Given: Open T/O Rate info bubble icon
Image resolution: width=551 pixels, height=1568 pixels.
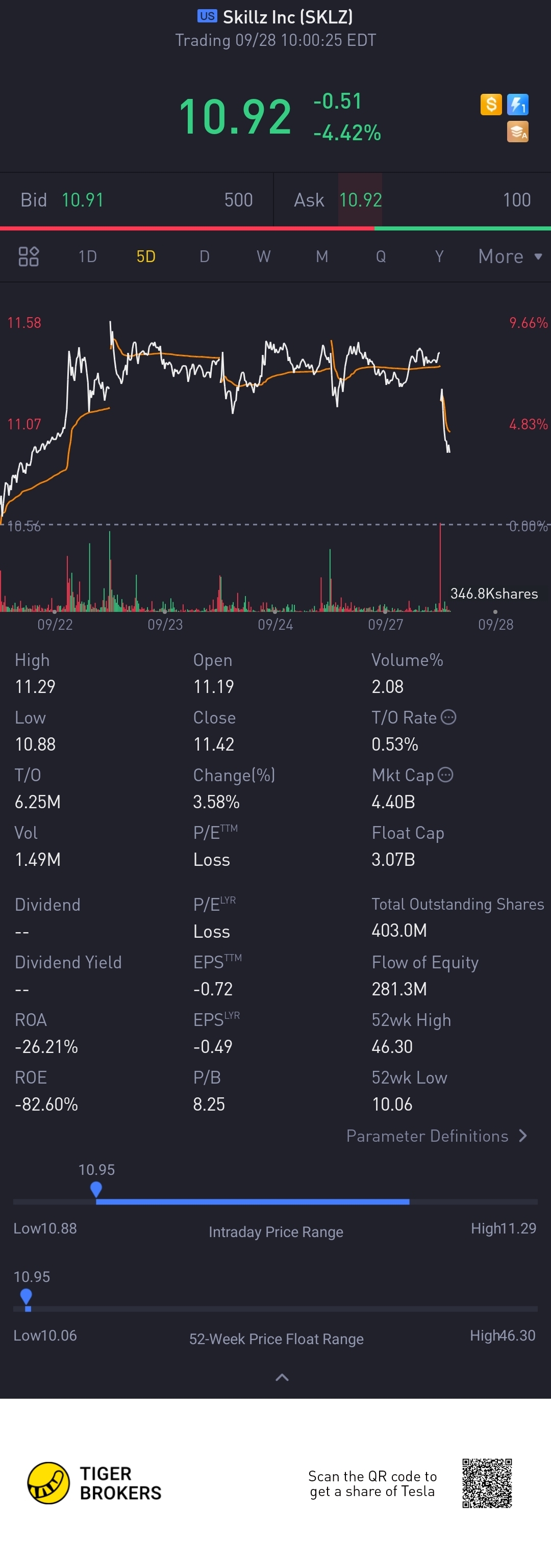Looking at the screenshot, I should tap(448, 717).
